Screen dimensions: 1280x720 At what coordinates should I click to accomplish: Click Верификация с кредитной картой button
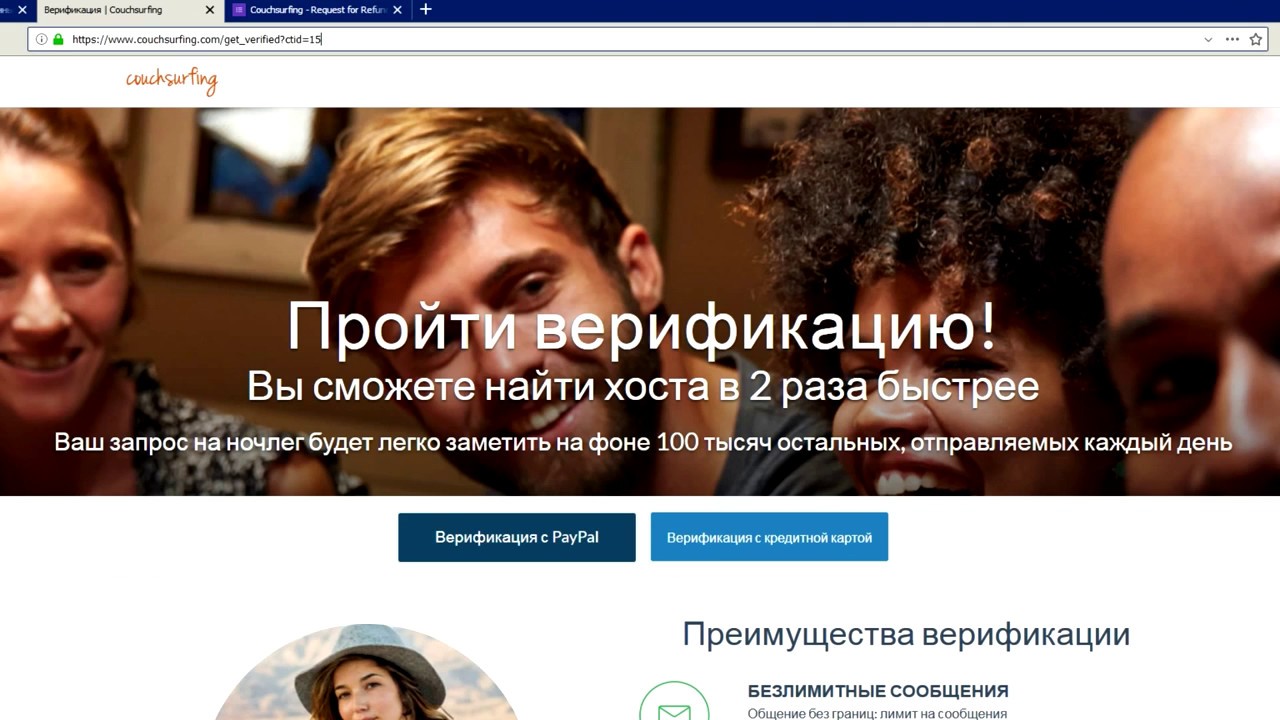[x=769, y=537]
